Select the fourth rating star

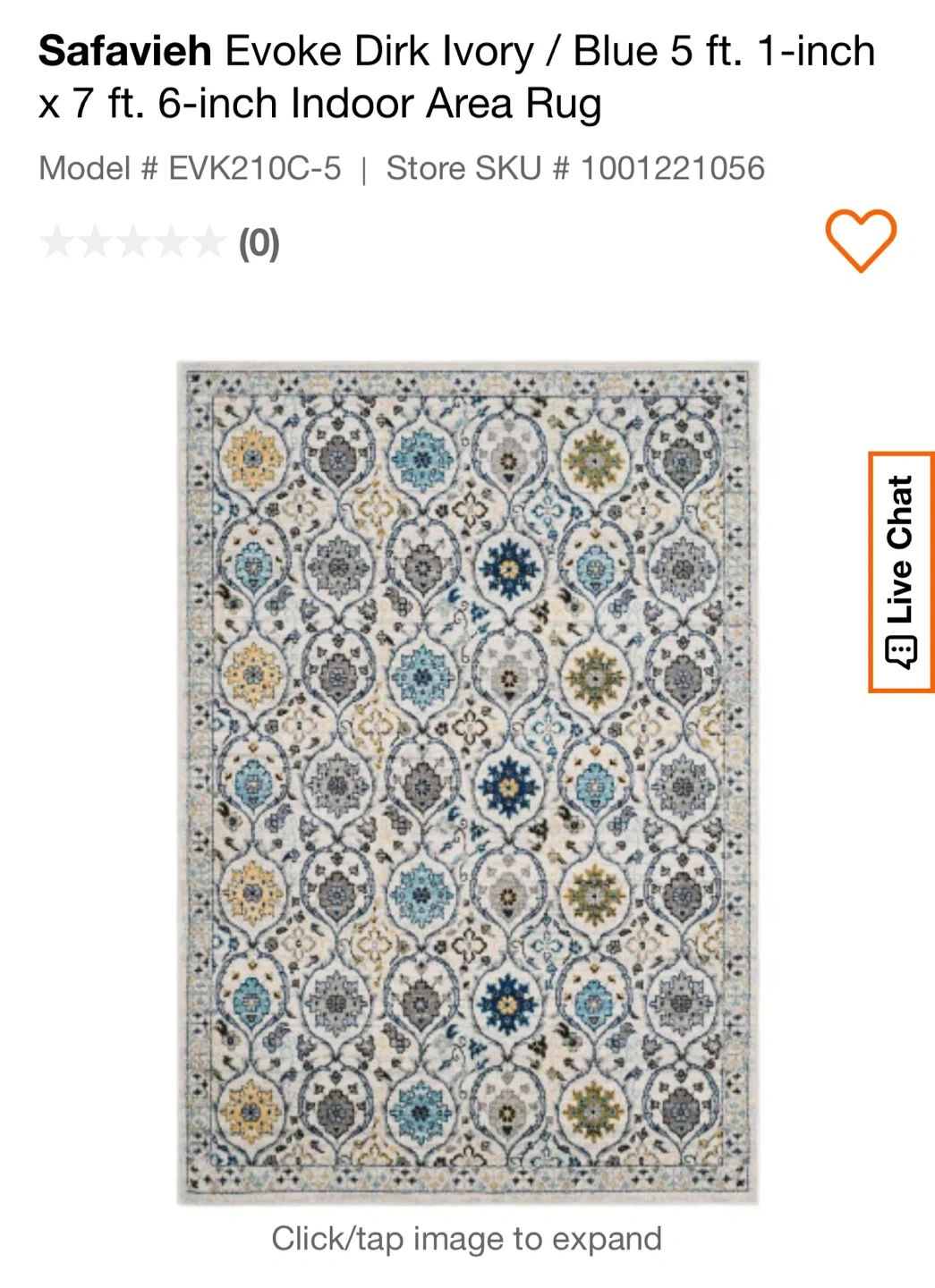pyautogui.click(x=171, y=242)
